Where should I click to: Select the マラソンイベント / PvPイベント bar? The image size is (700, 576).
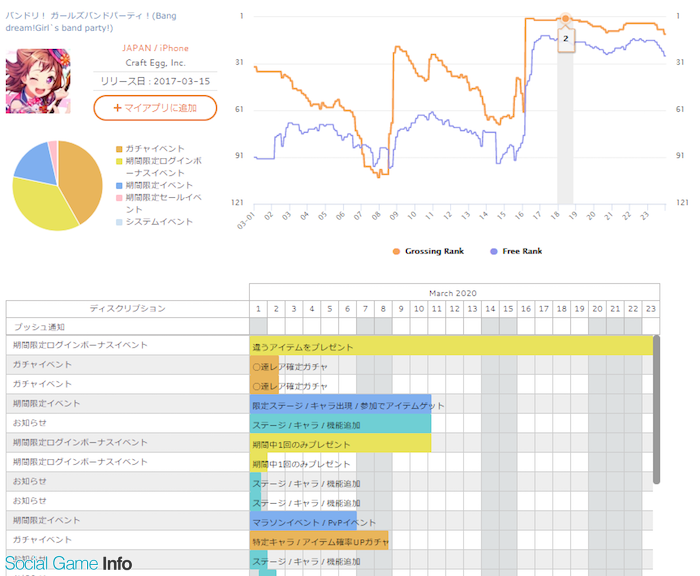point(303,521)
